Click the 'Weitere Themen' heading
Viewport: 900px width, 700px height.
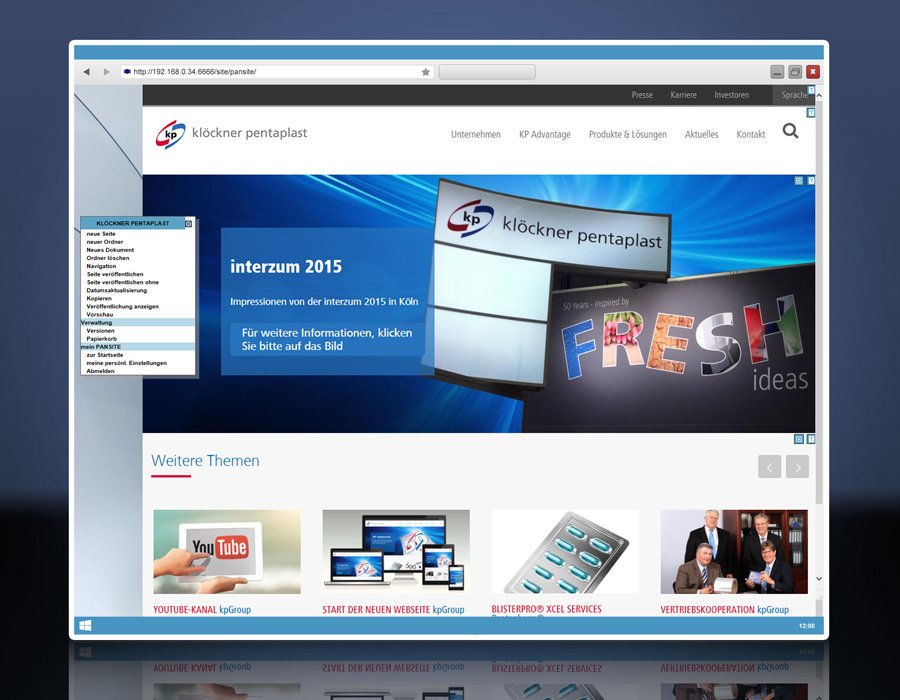(x=205, y=461)
